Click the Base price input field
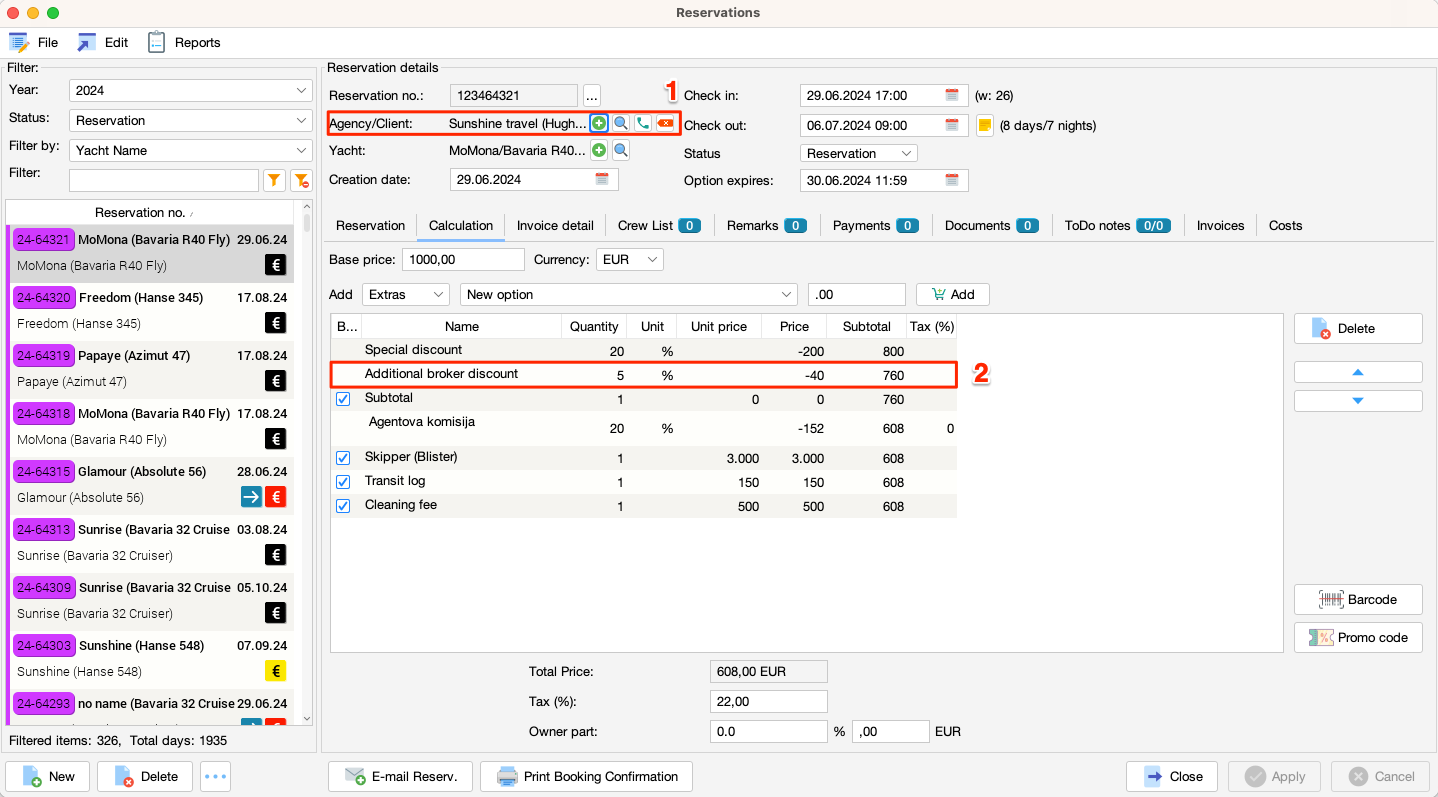 pyautogui.click(x=463, y=259)
